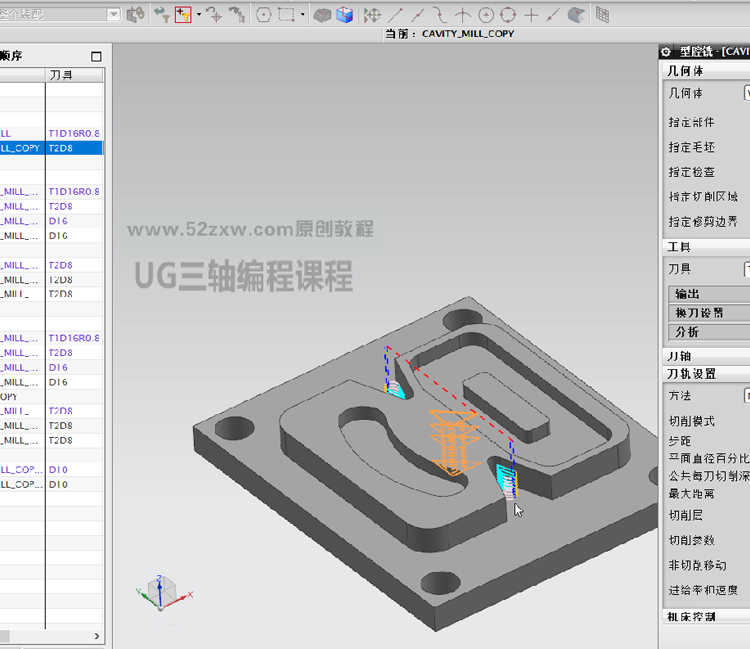Click the Point on Face snap icon
Viewport: 750px width, 649px height.
click(x=576, y=15)
